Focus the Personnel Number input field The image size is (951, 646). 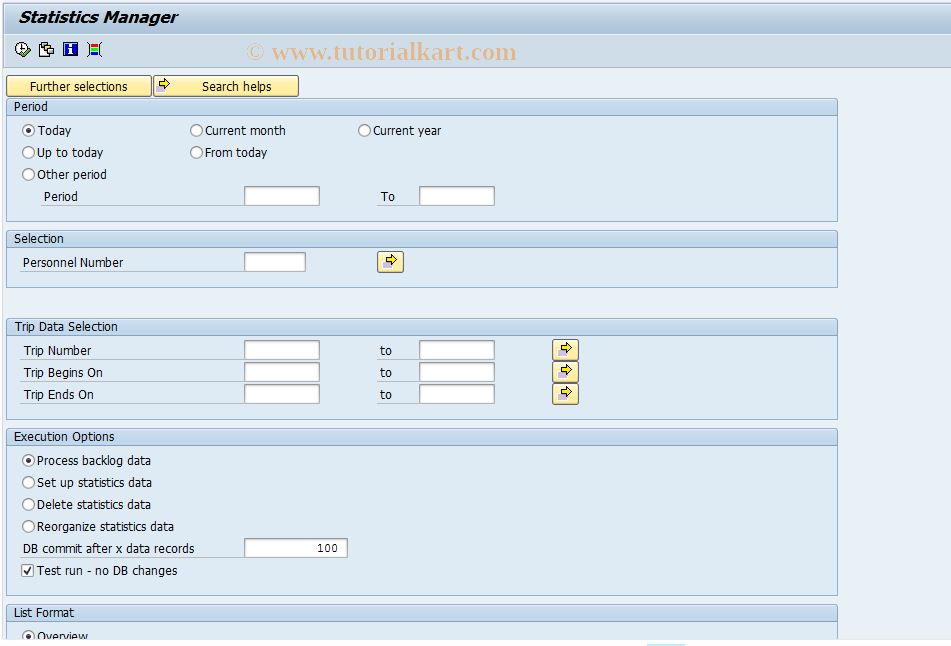pos(275,262)
